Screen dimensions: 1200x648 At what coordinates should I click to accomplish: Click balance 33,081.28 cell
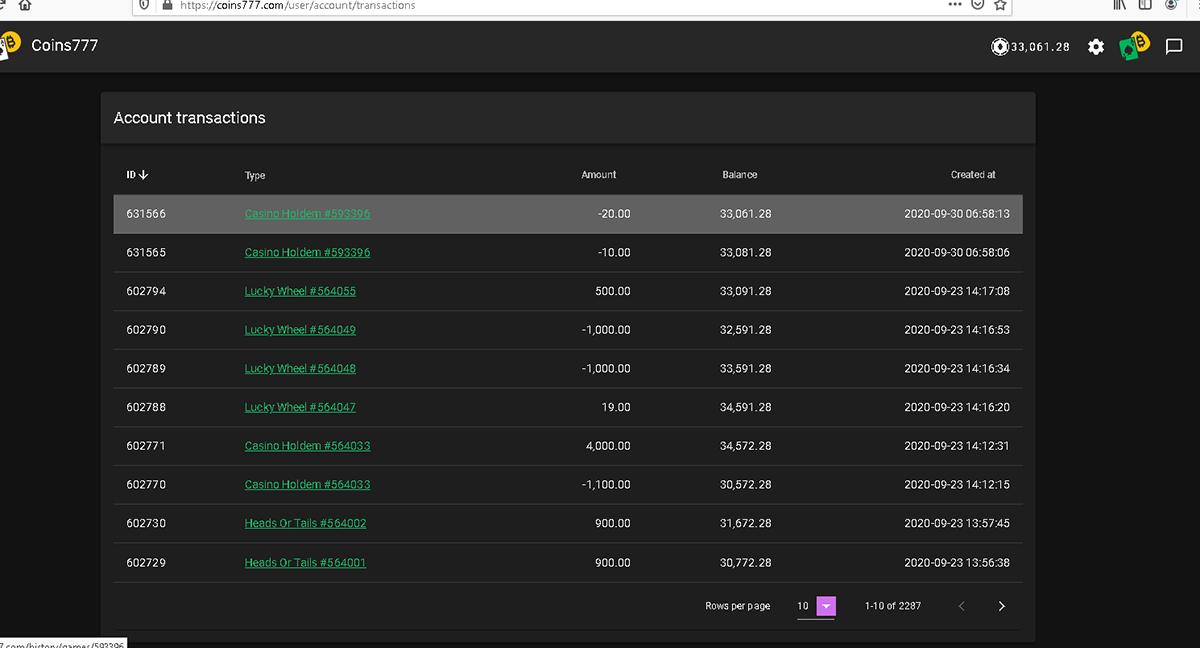[x=745, y=253]
